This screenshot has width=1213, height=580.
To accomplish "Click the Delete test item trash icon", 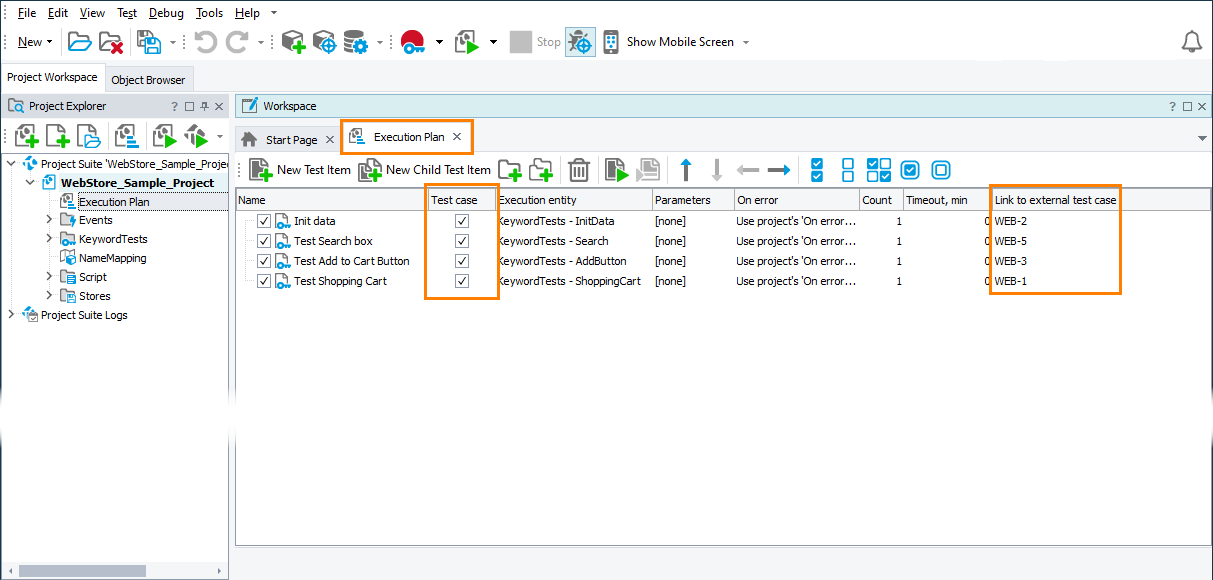I will point(578,170).
